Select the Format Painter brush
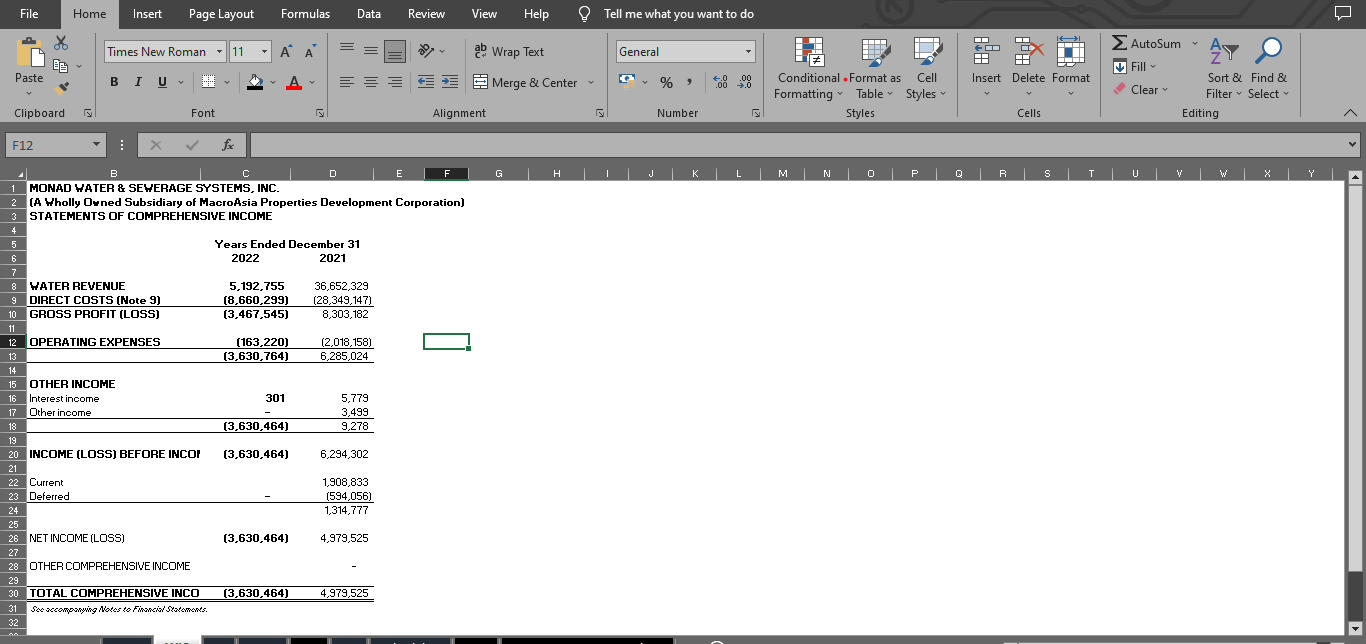The height and width of the screenshot is (644, 1366). point(61,89)
